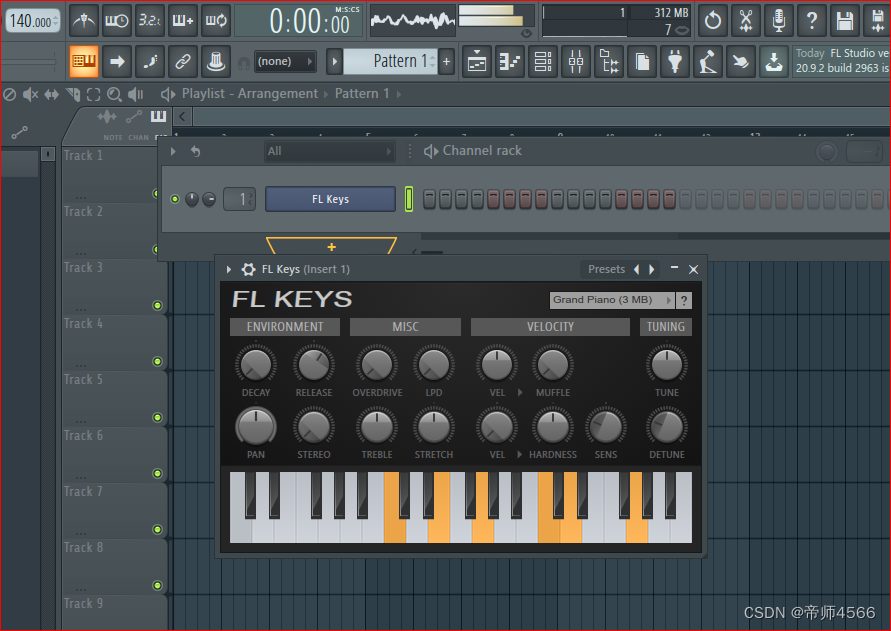891x631 pixels.
Task: Add new pattern with plus button
Action: [x=447, y=61]
